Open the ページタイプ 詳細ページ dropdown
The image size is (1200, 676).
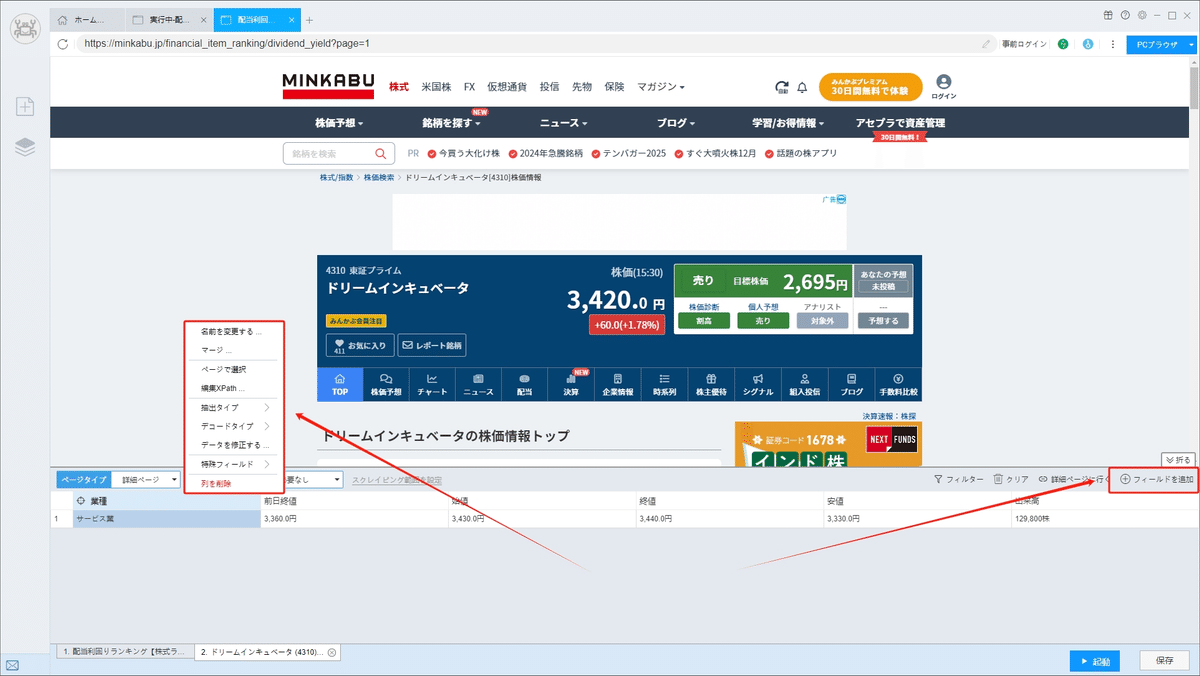coord(145,480)
